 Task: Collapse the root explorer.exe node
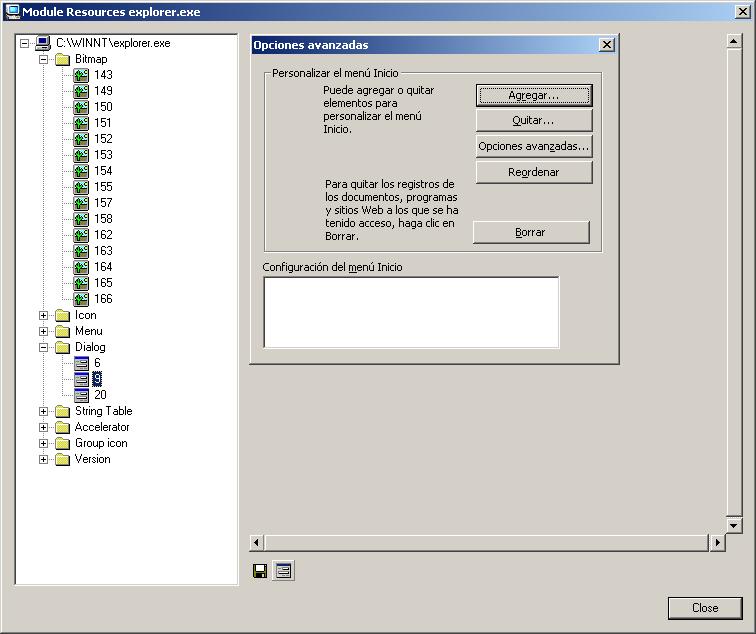pos(24,43)
